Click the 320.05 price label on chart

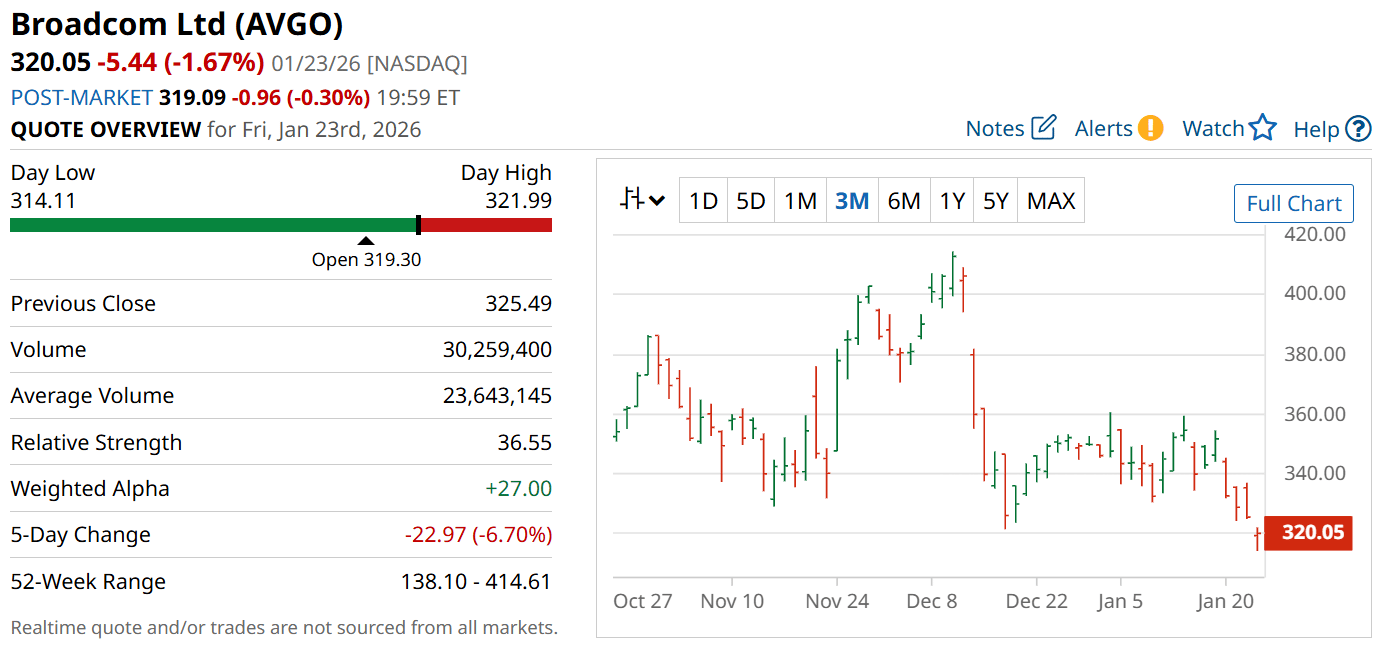[1312, 532]
